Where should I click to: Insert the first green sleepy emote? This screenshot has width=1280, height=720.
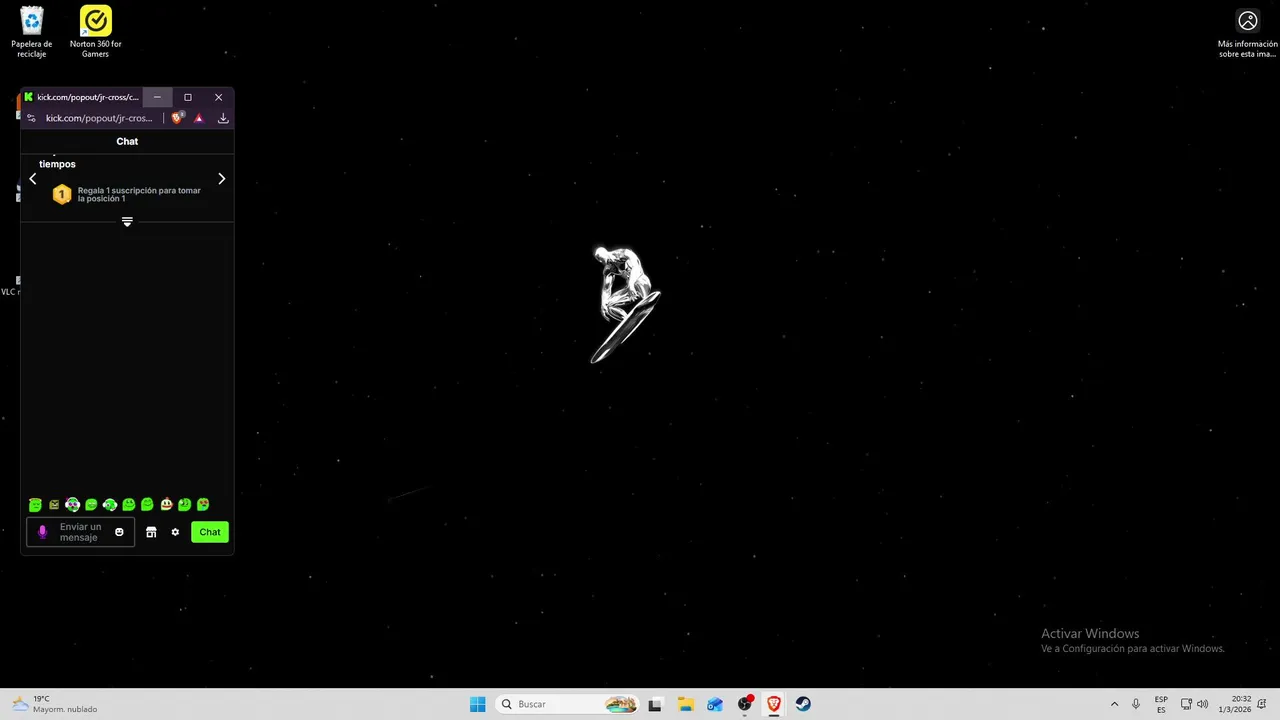35,505
